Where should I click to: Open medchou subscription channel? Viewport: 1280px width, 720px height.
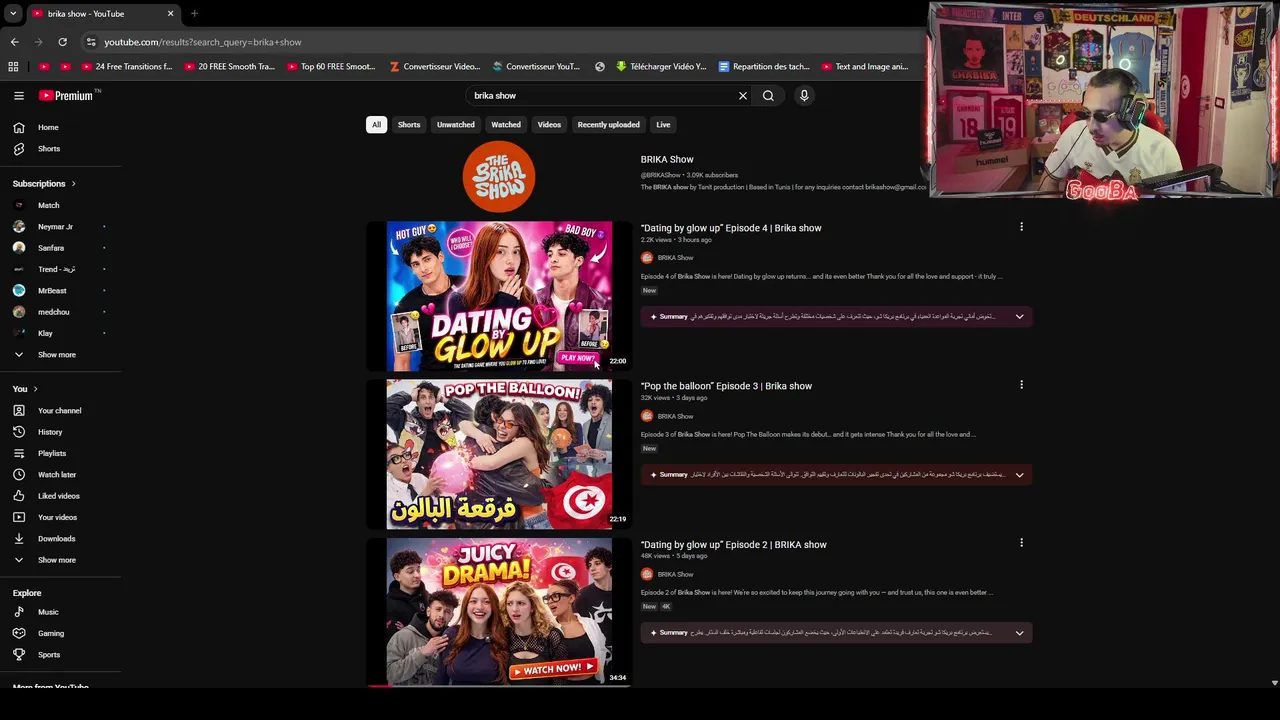point(53,312)
